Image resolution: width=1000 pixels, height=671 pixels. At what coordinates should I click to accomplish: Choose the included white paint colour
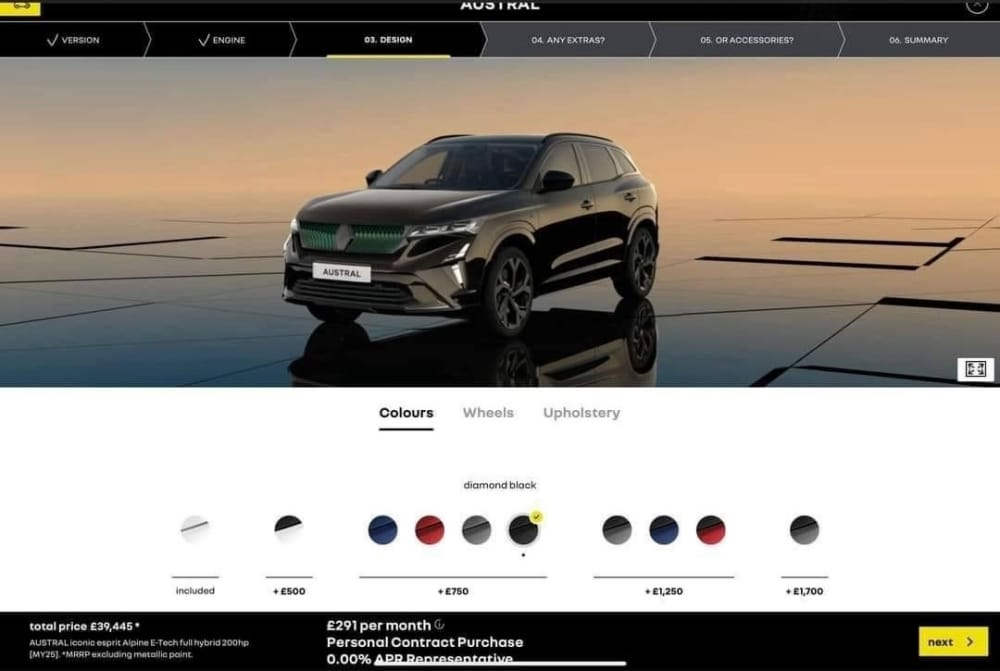tap(195, 529)
